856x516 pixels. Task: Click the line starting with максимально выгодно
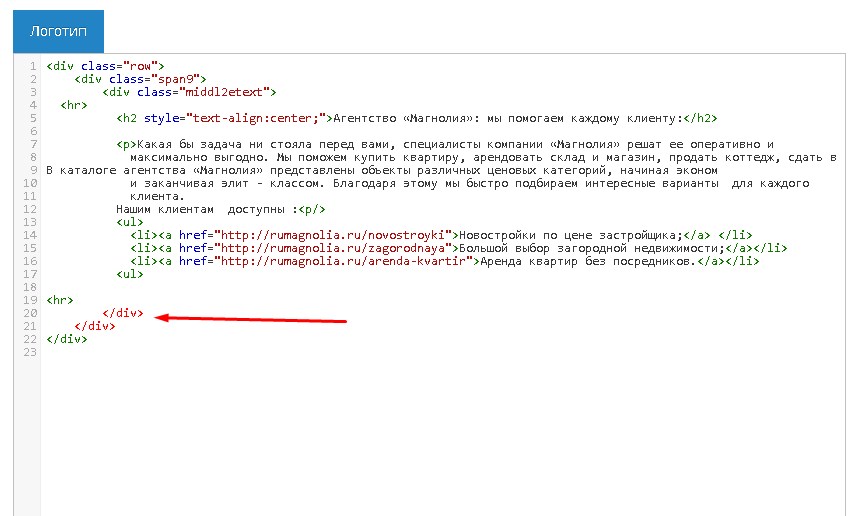pyautogui.click(x=483, y=158)
